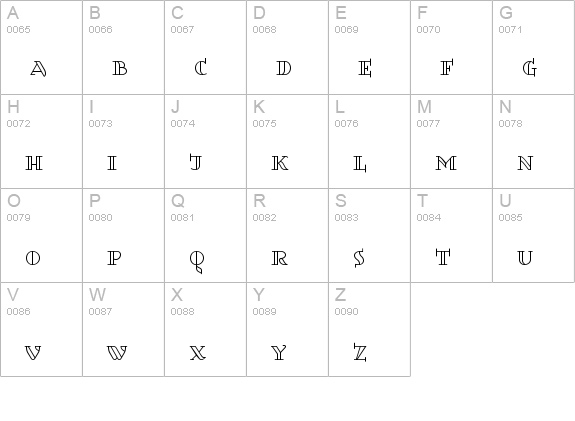Select the glyph cell for letter A
Image resolution: width=575 pixels, height=421 pixels.
coord(41,47)
